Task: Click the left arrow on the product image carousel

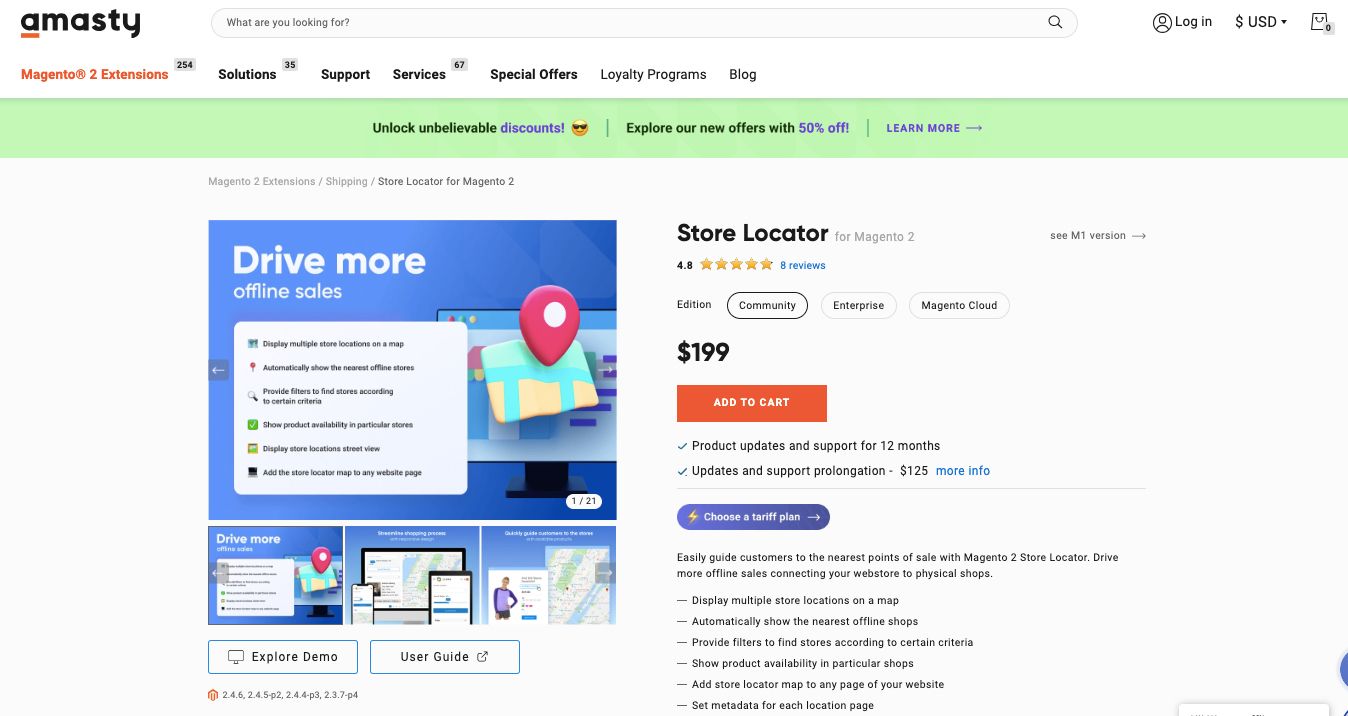Action: click(x=218, y=369)
